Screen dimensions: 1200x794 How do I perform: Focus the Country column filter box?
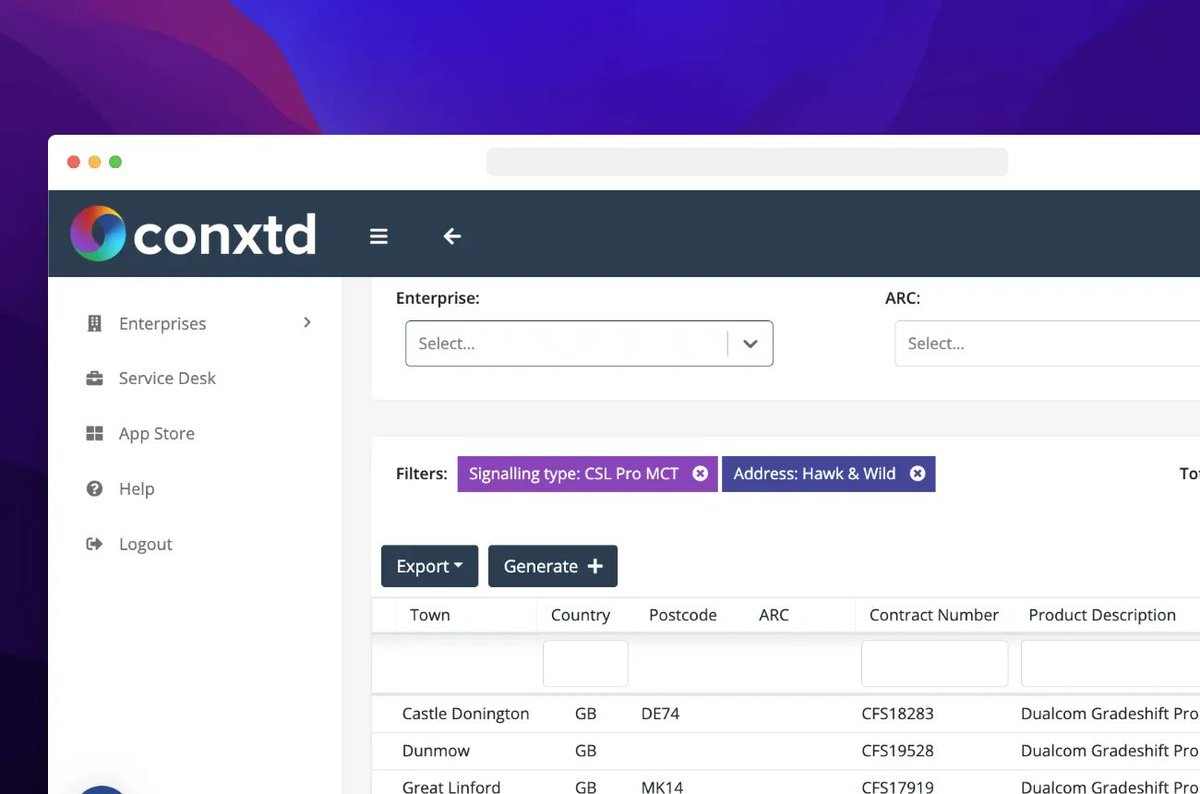pyautogui.click(x=586, y=663)
